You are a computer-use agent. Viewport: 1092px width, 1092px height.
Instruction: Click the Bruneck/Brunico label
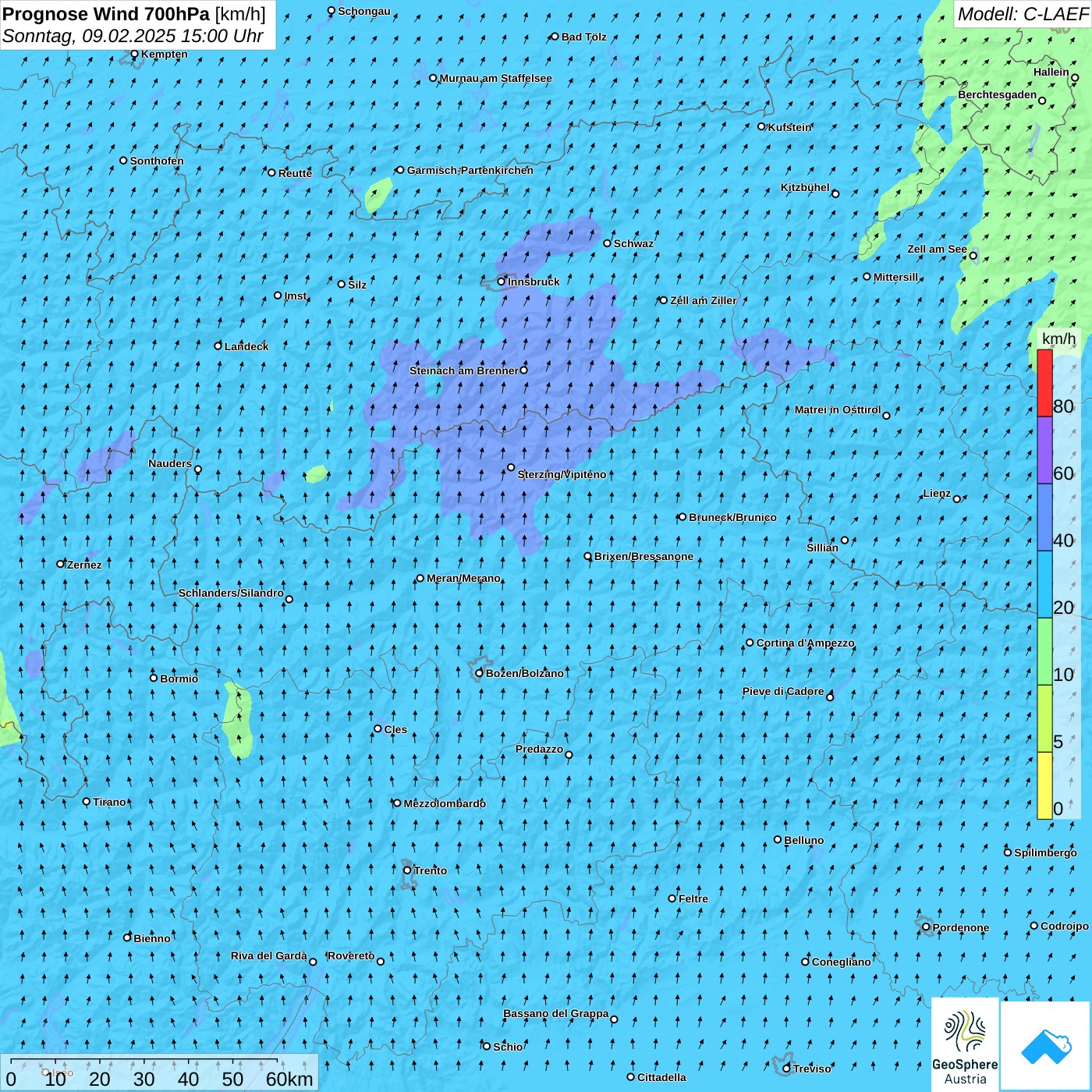pos(732,517)
